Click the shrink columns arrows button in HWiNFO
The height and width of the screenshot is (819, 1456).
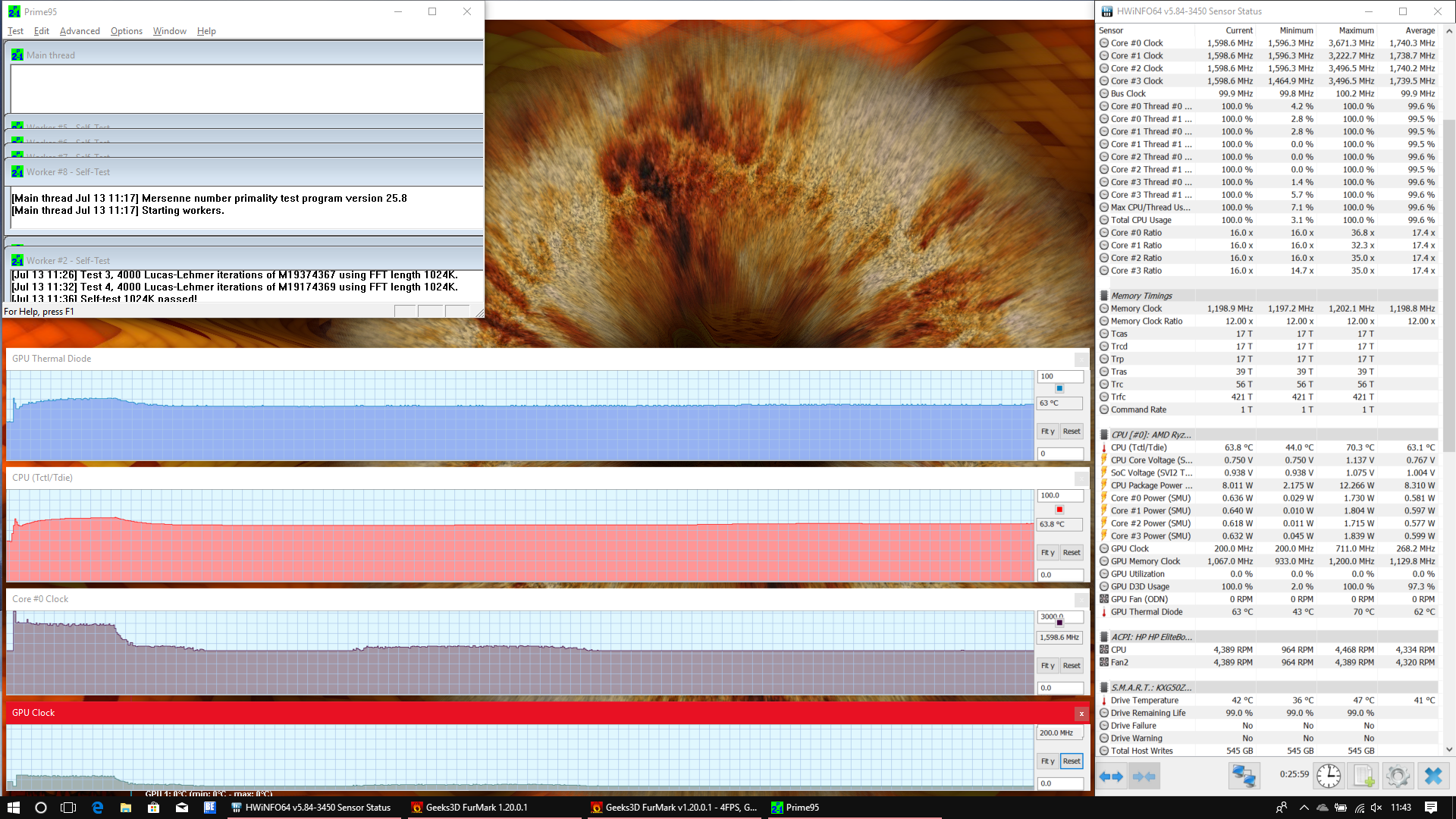pyautogui.click(x=1144, y=776)
